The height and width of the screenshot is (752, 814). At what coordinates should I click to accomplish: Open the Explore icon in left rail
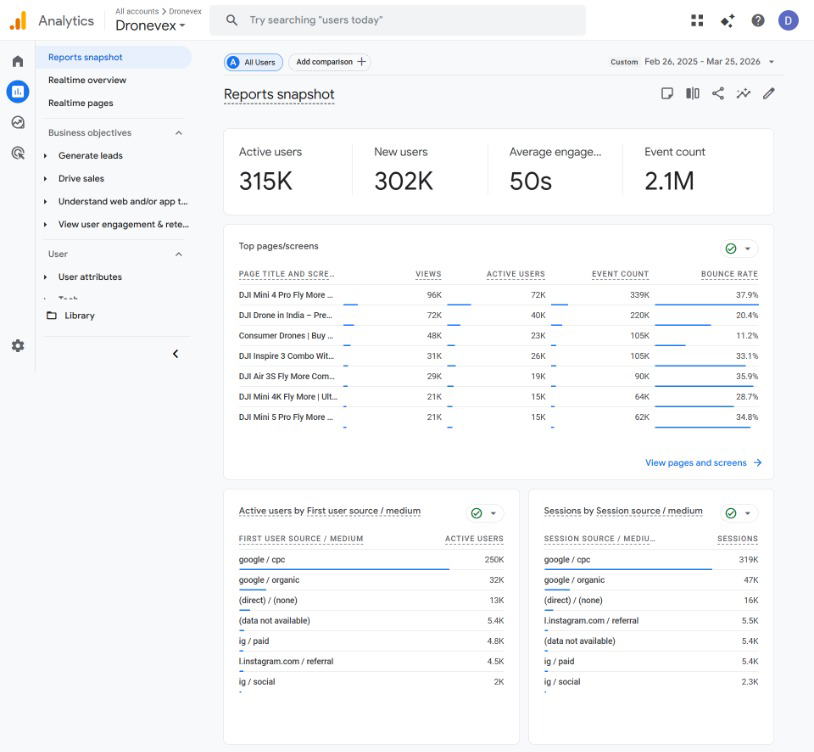[x=18, y=122]
